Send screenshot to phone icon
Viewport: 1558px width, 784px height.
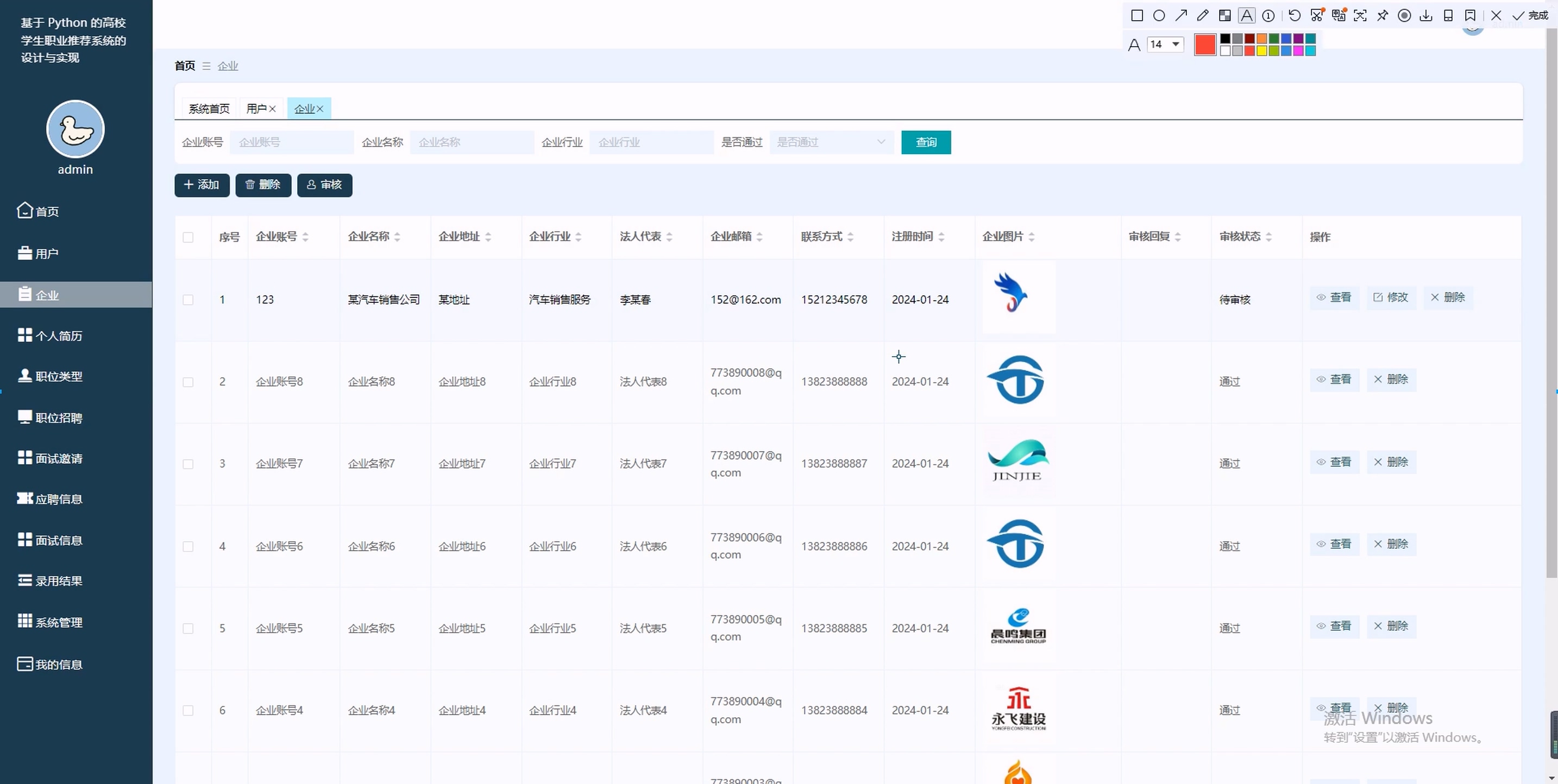pyautogui.click(x=1448, y=16)
